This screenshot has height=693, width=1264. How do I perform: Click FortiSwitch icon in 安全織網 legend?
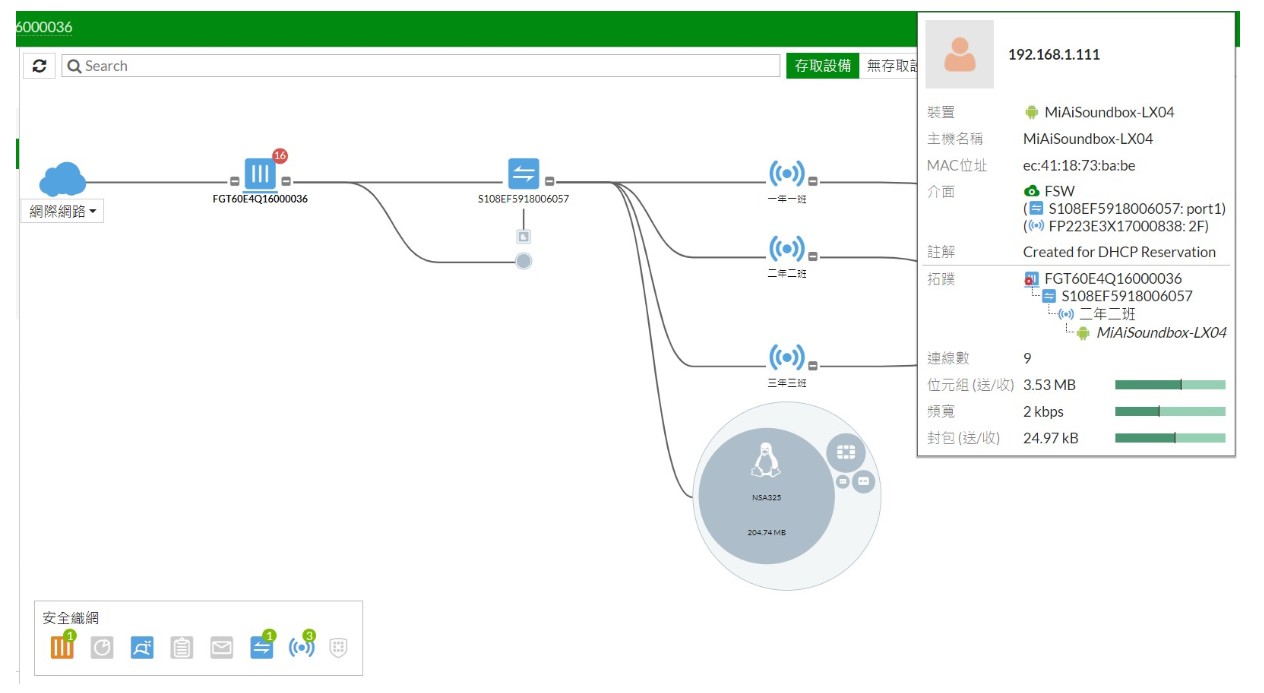tap(262, 648)
